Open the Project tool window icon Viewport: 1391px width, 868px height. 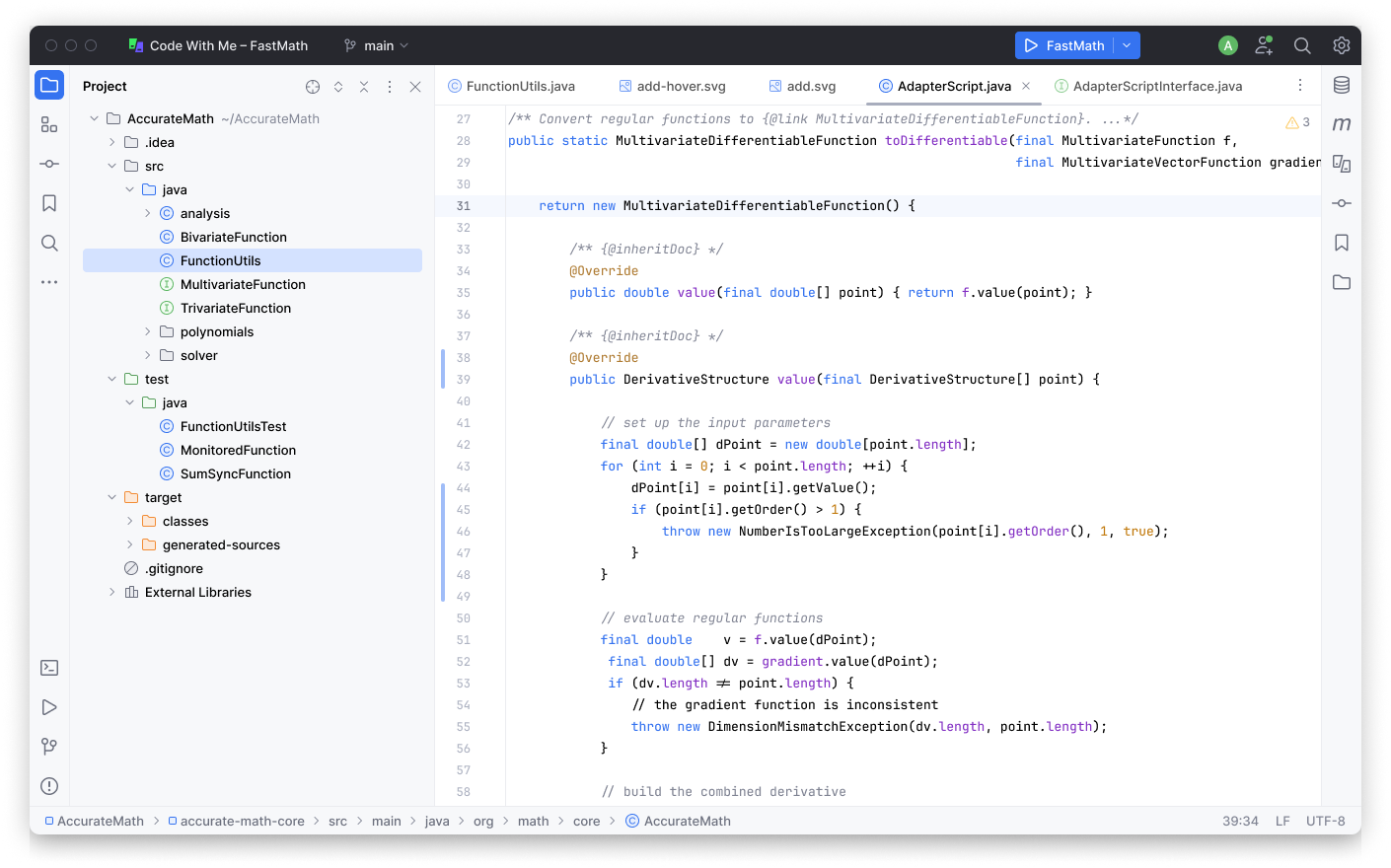(x=49, y=85)
